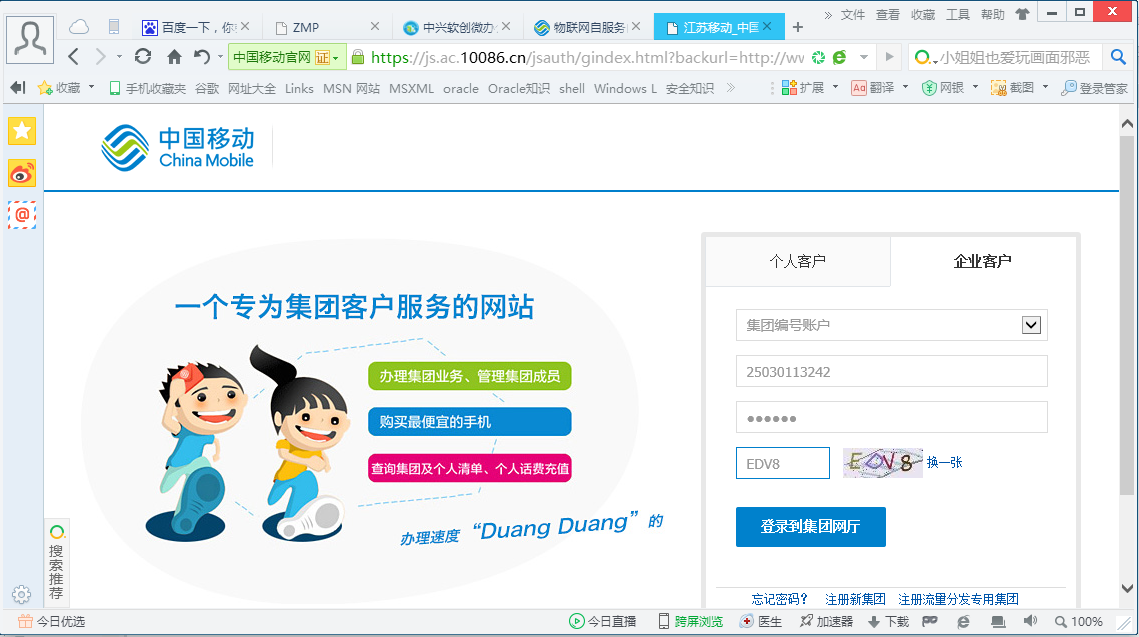Click the China Mobile logo
This screenshot has width=1139, height=637.
tap(178, 148)
